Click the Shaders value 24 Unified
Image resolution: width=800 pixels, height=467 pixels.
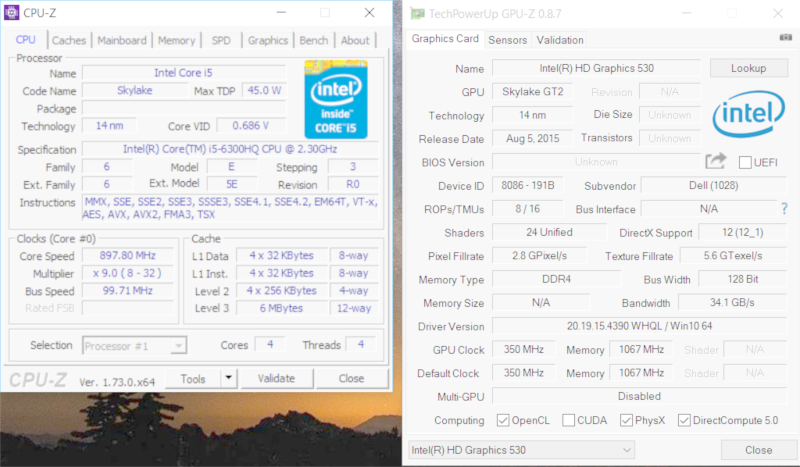(549, 232)
